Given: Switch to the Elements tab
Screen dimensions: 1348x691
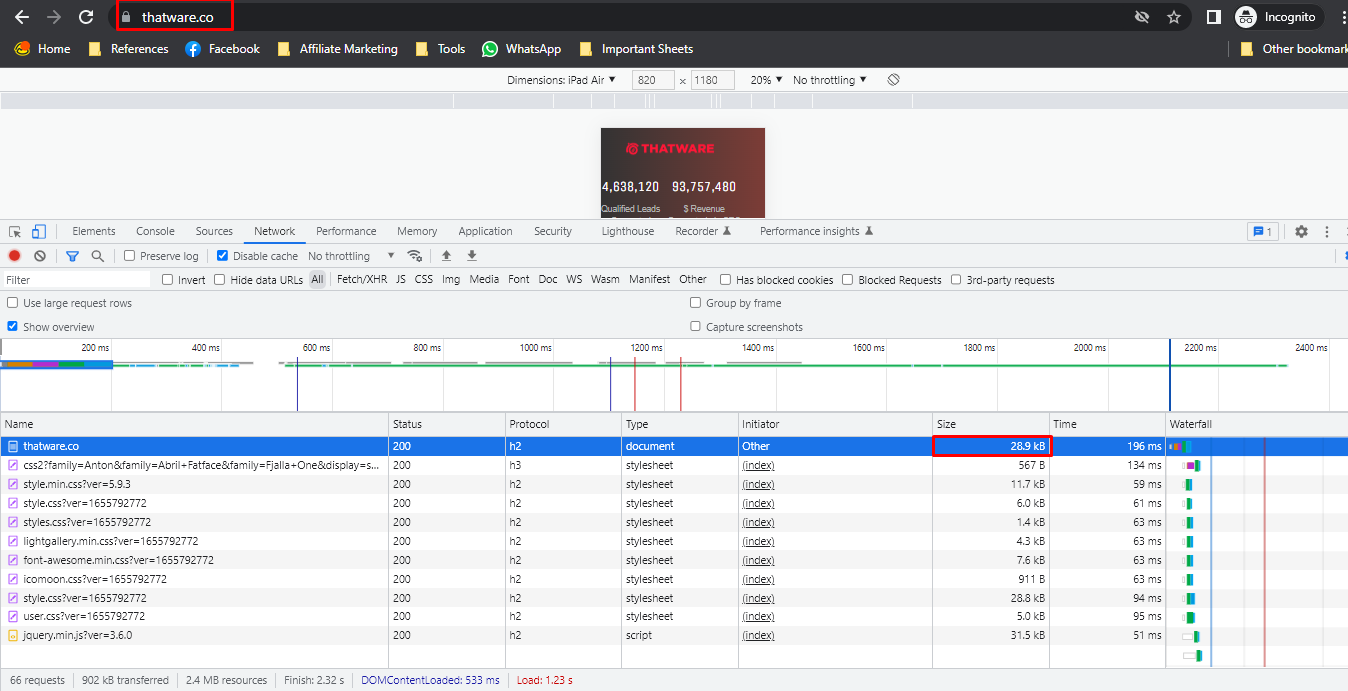Looking at the screenshot, I should (x=94, y=231).
